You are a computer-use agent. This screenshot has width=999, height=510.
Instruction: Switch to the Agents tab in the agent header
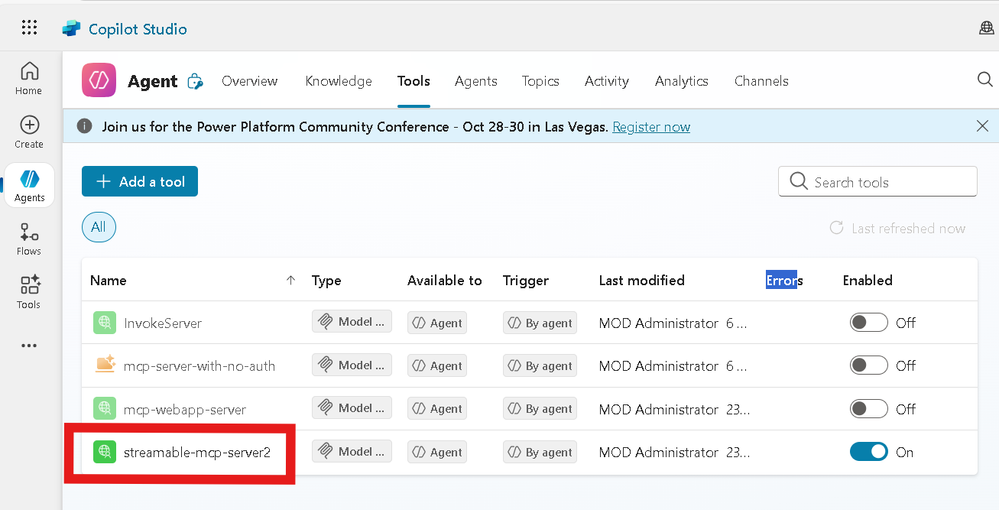pyautogui.click(x=476, y=81)
